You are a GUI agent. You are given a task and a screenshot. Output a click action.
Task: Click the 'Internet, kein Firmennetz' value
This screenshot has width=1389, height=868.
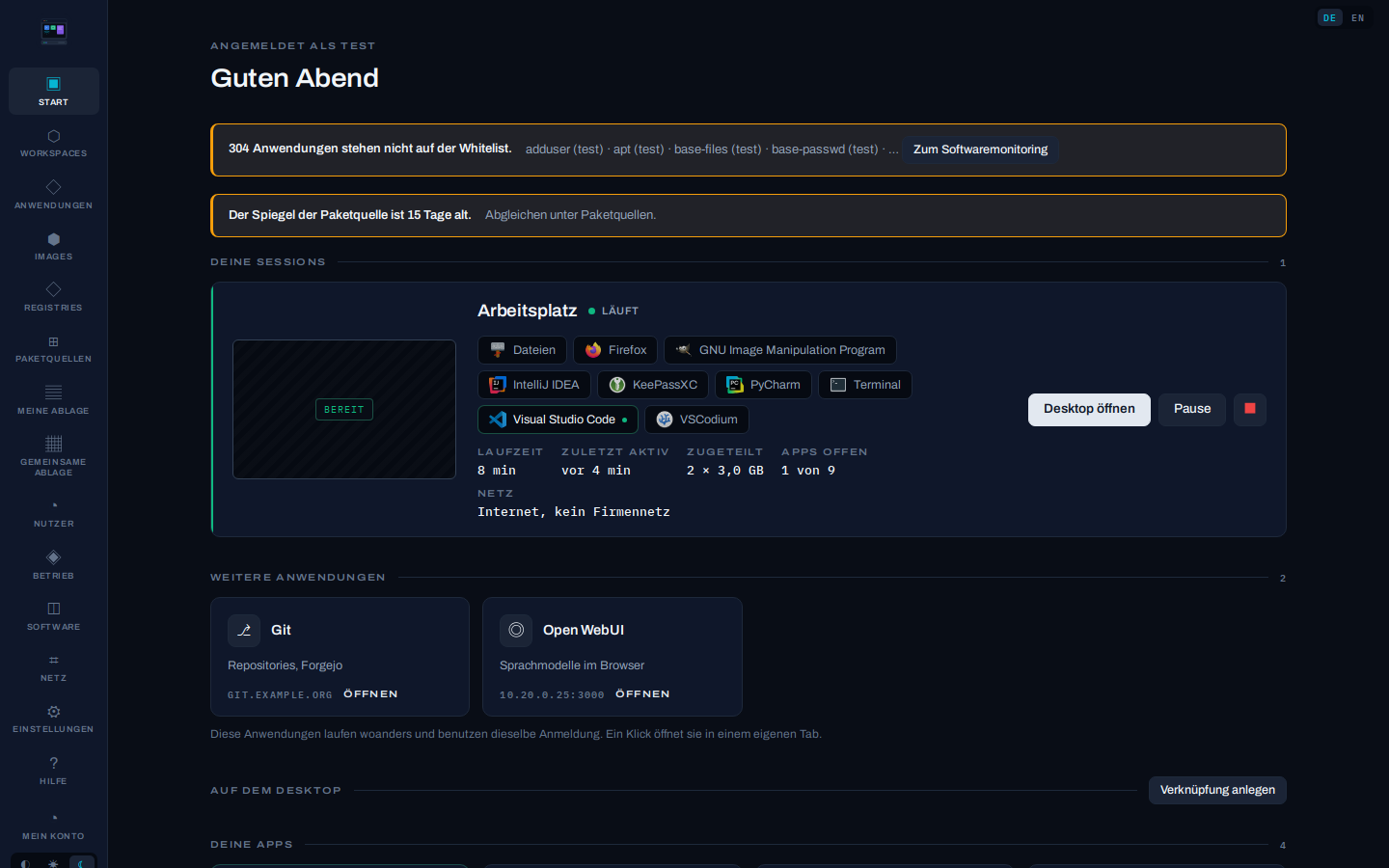click(x=574, y=512)
